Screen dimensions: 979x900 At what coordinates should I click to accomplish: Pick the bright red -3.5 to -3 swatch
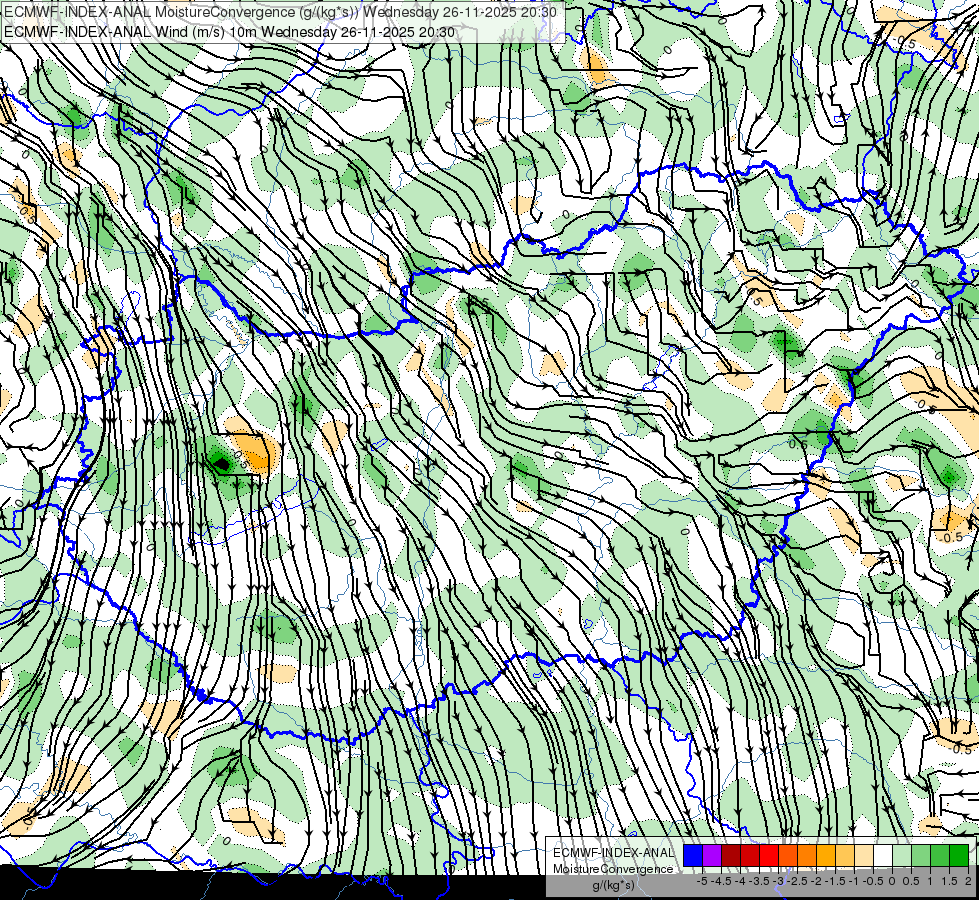769,855
